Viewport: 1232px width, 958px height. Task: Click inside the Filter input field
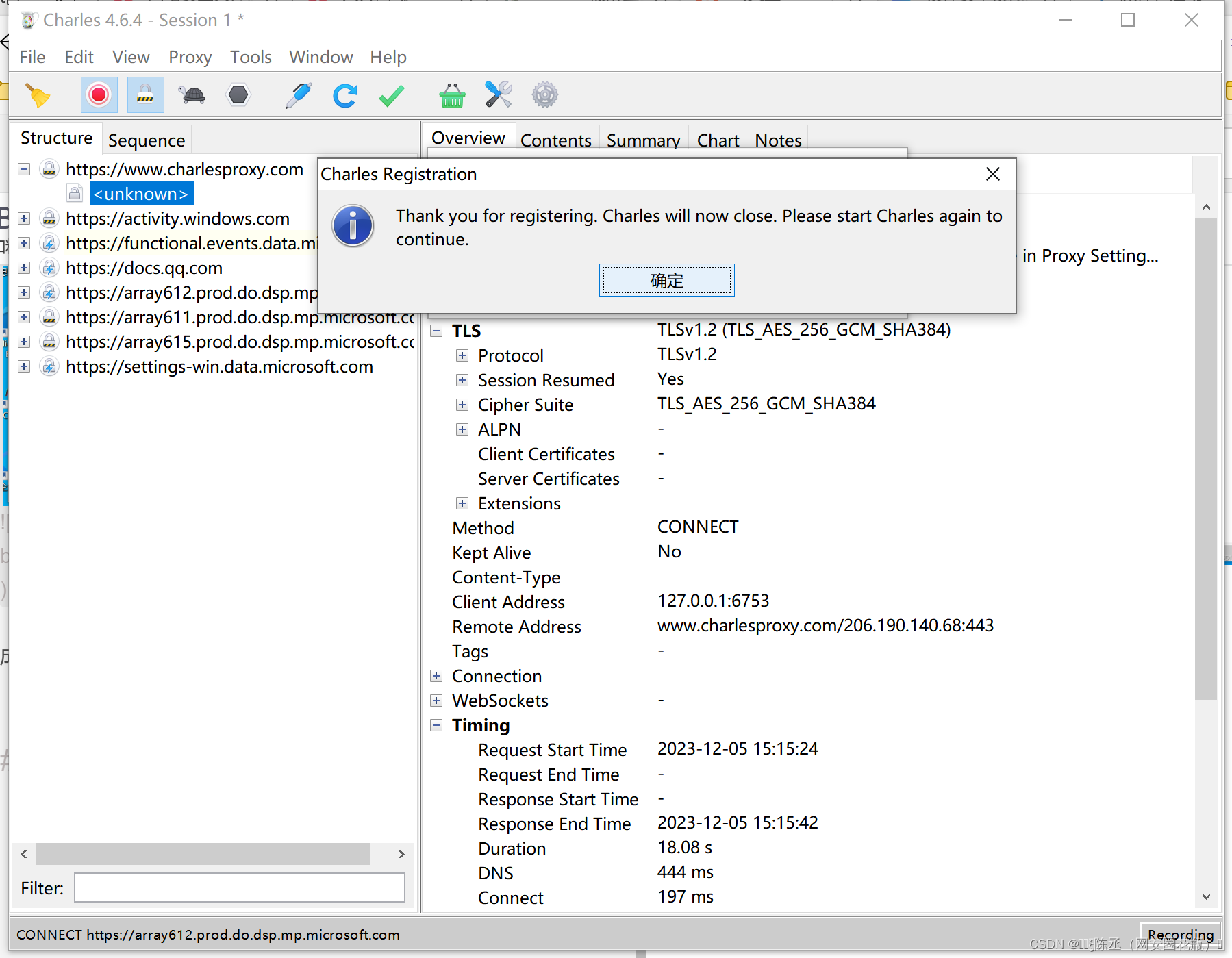pos(240,887)
